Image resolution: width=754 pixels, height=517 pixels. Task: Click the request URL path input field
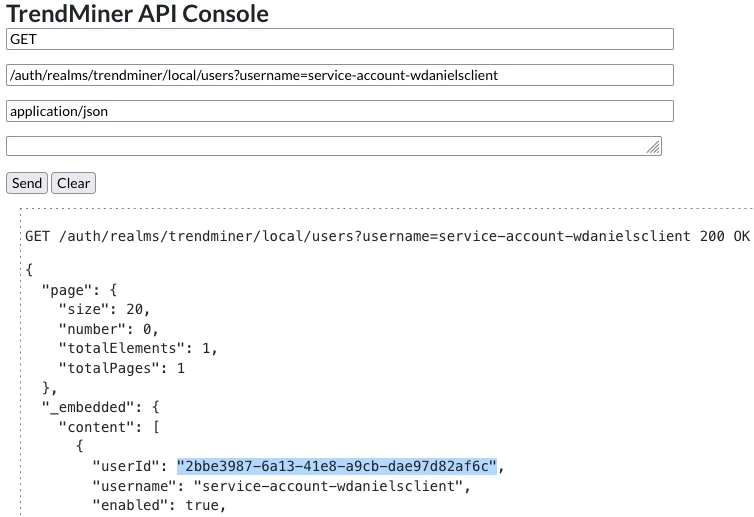point(339,75)
